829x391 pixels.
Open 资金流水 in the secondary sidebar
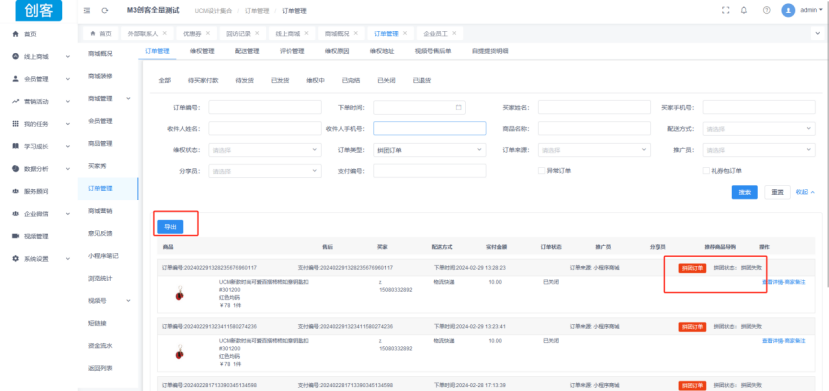pyautogui.click(x=100, y=346)
